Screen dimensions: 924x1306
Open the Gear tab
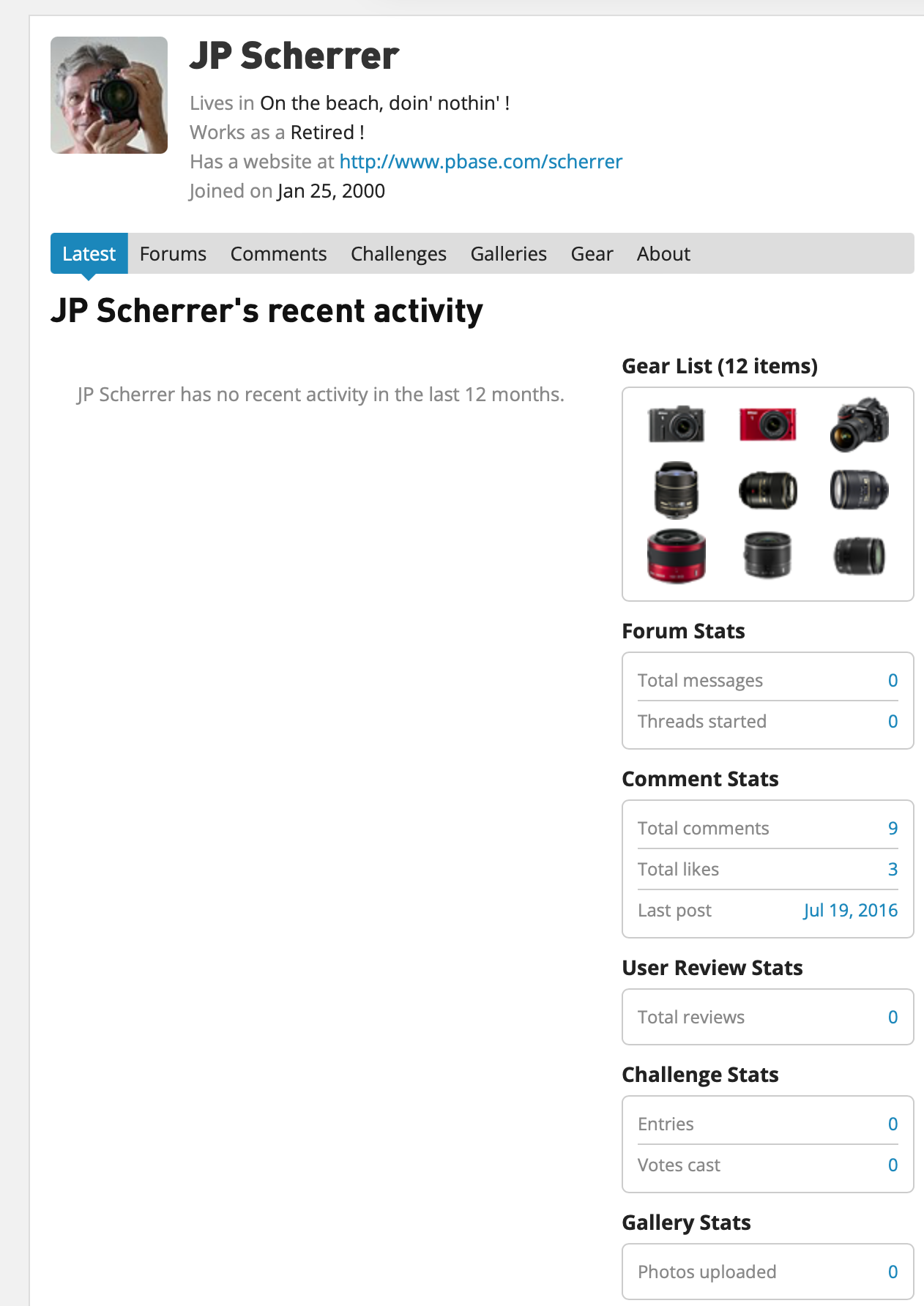(592, 254)
